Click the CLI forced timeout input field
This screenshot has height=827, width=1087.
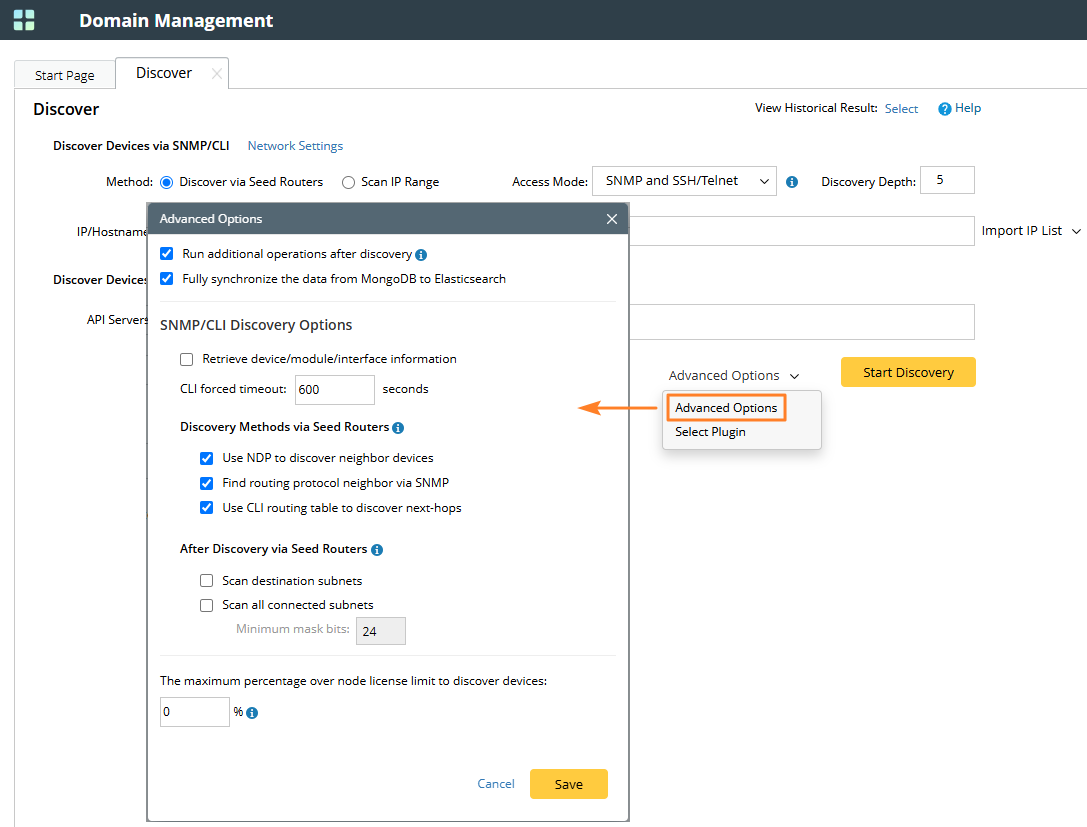coord(335,390)
